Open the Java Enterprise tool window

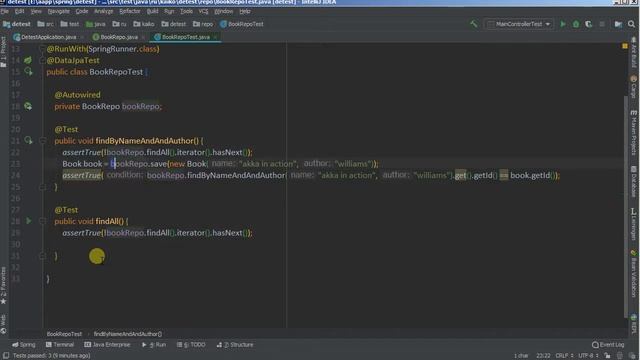coord(107,345)
